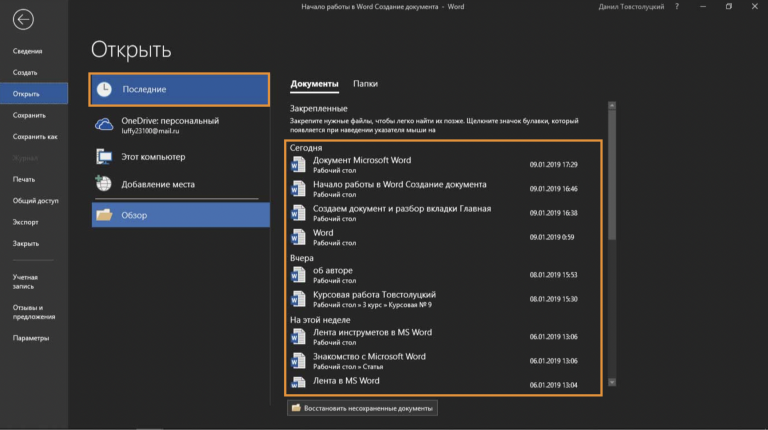Click Восстановить несохраненные документы button

[x=362, y=408]
